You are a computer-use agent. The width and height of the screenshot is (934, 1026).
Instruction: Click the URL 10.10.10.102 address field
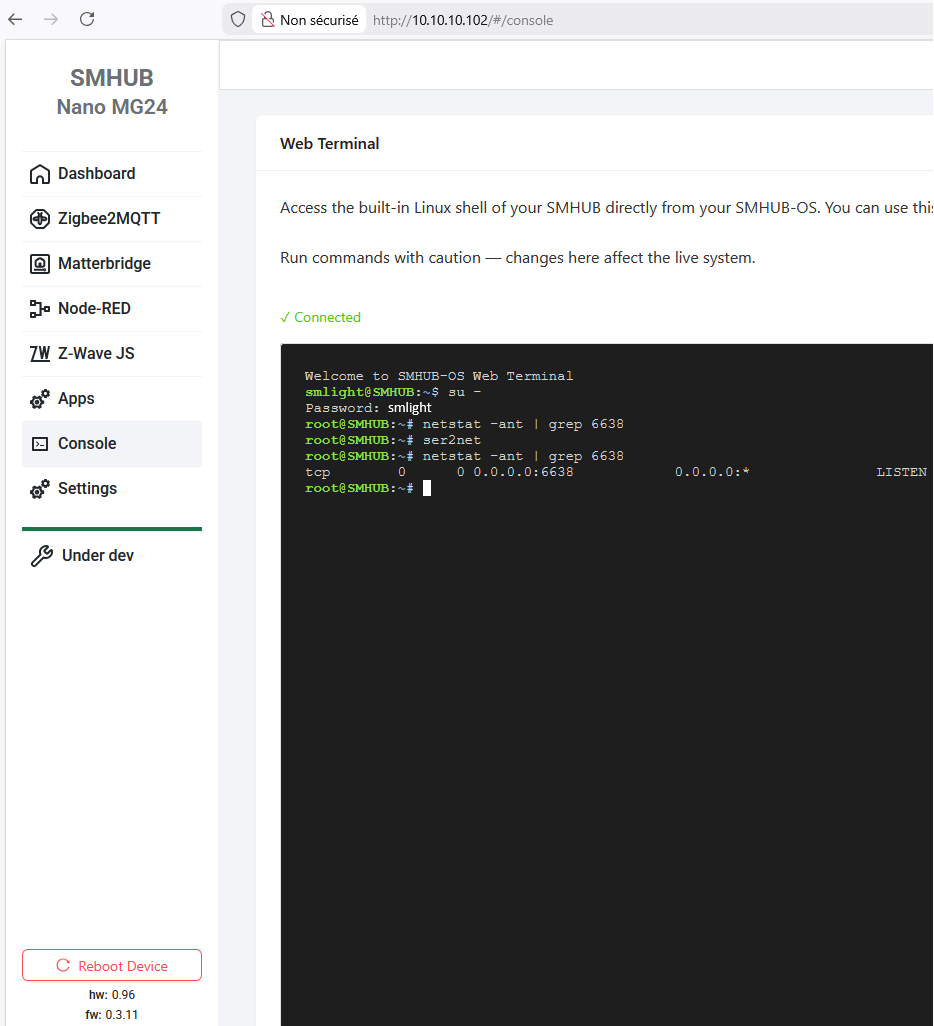463,20
